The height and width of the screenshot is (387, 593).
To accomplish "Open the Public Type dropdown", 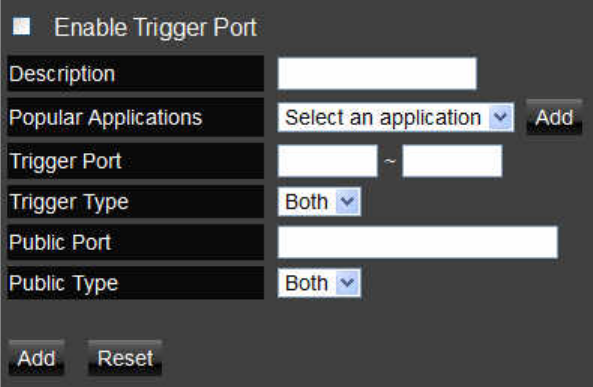I will 319,283.
